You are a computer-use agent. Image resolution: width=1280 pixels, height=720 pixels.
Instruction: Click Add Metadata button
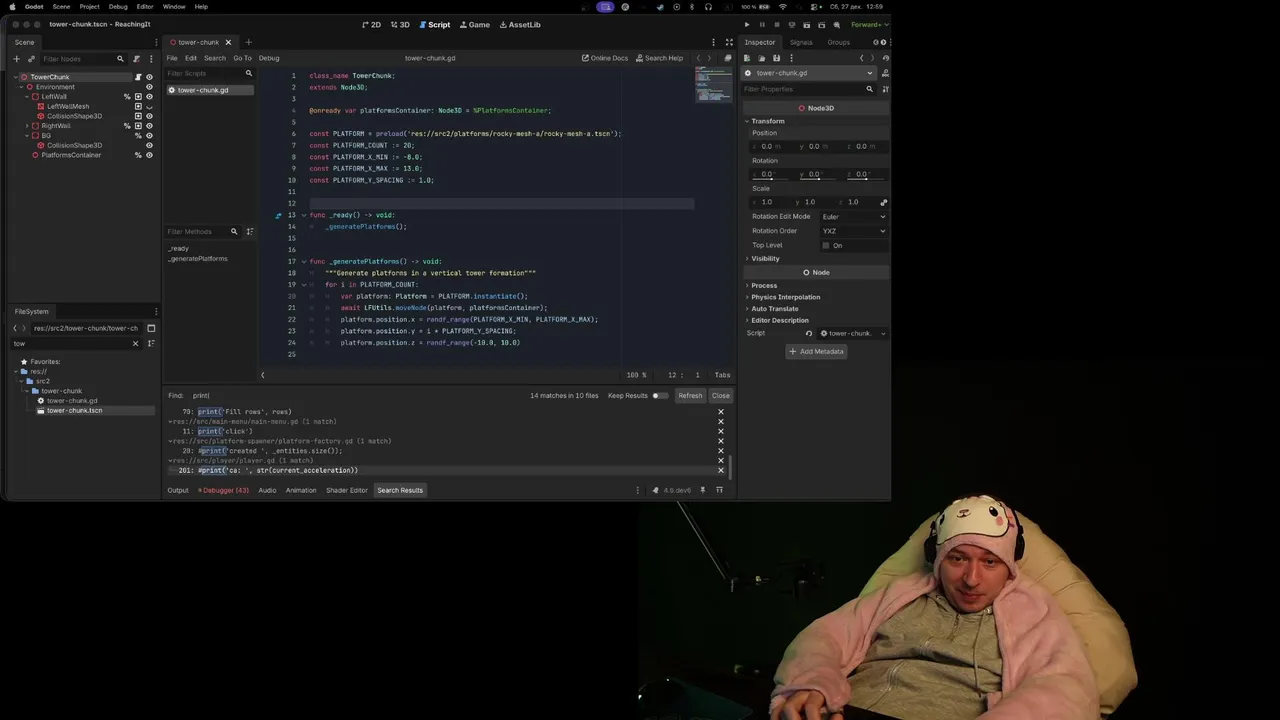coord(816,352)
